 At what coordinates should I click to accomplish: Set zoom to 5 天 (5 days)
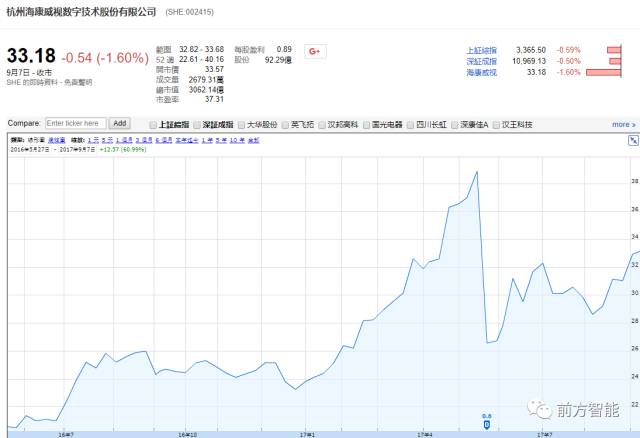[x=107, y=140]
